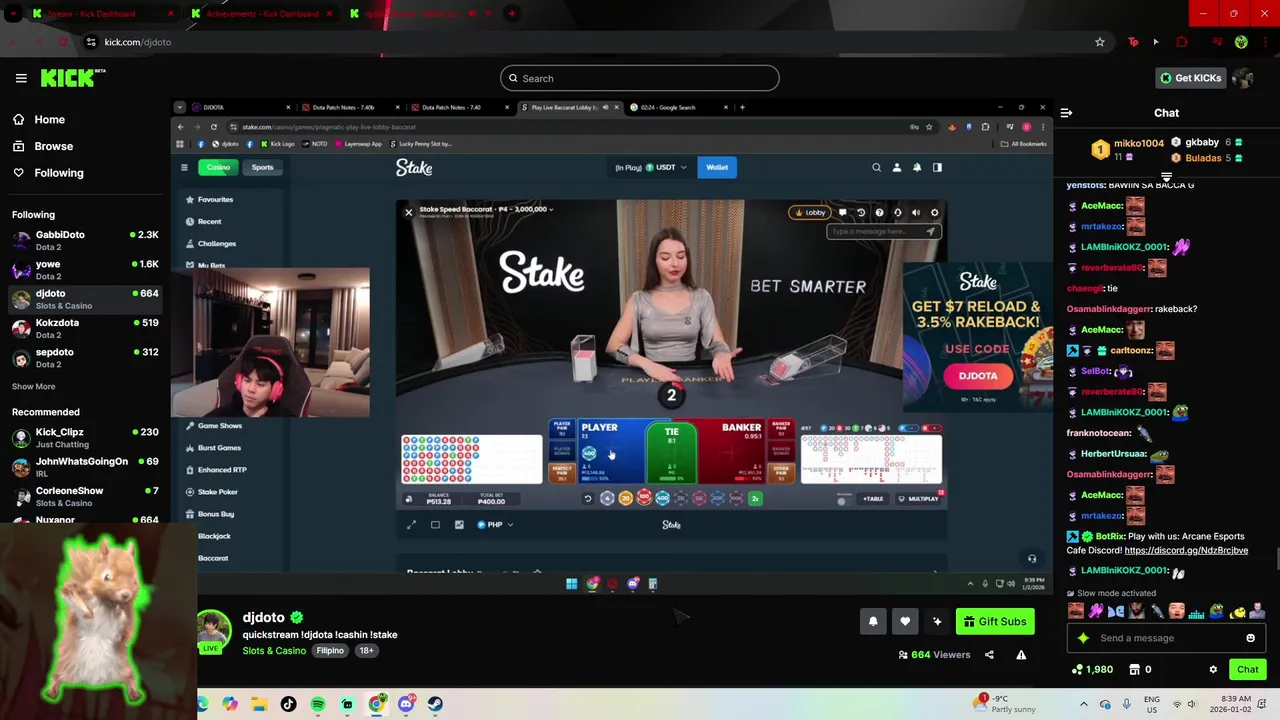Open the emoji picker in chat input
The image size is (1280, 720).
tap(1250, 638)
